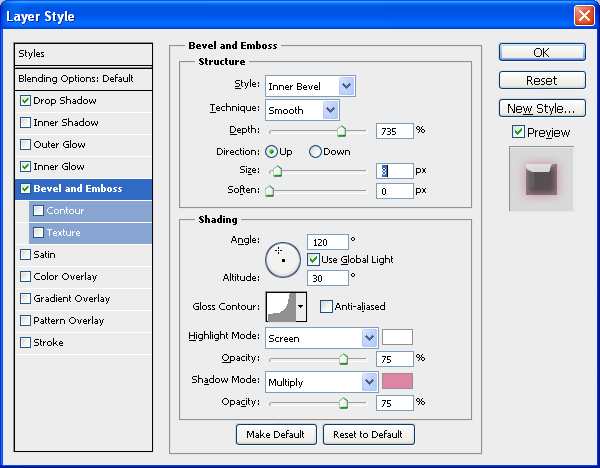
Task: Click the Angle degrees input field
Action: [x=328, y=242]
